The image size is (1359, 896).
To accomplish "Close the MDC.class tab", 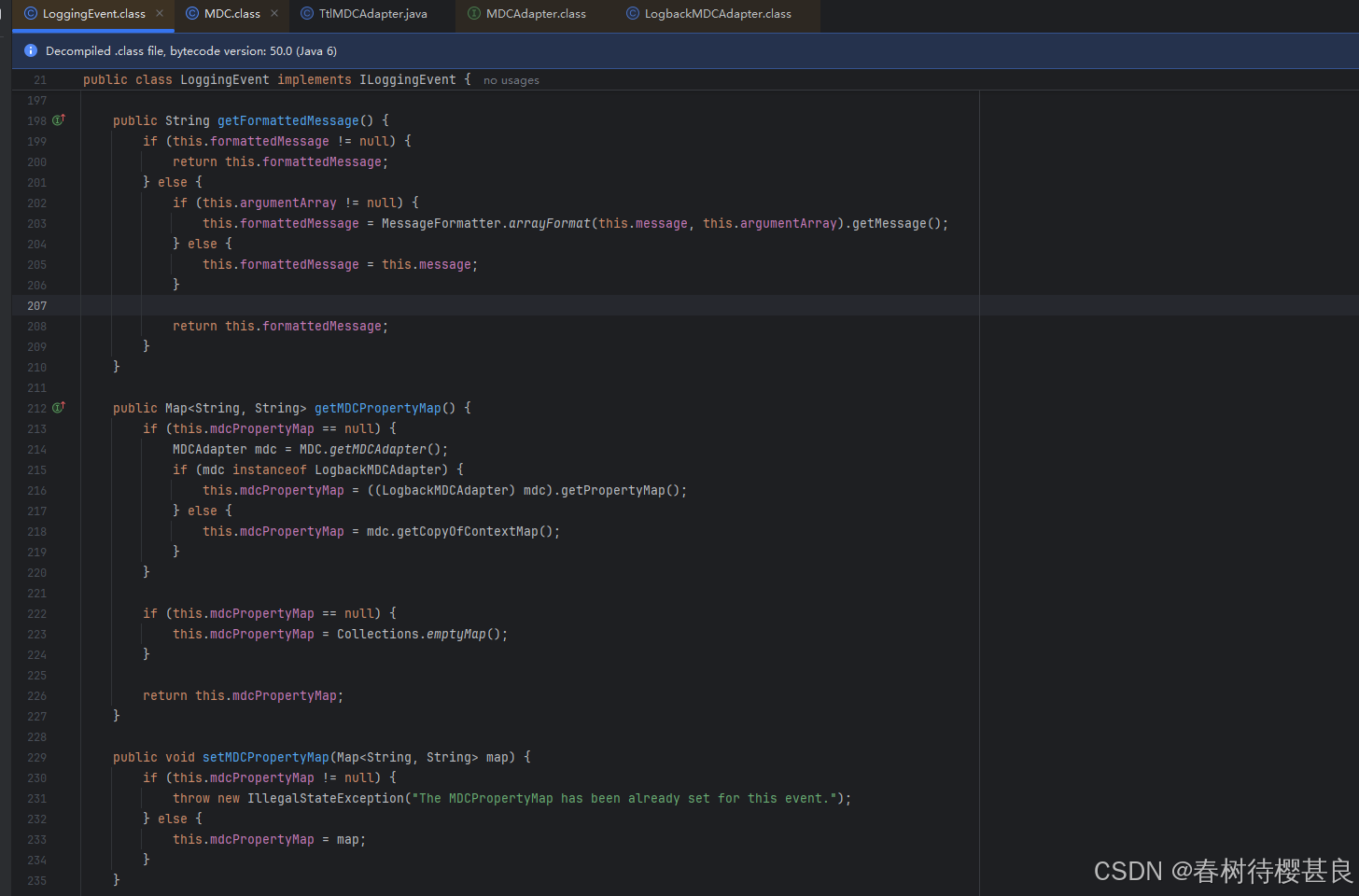I will [274, 13].
